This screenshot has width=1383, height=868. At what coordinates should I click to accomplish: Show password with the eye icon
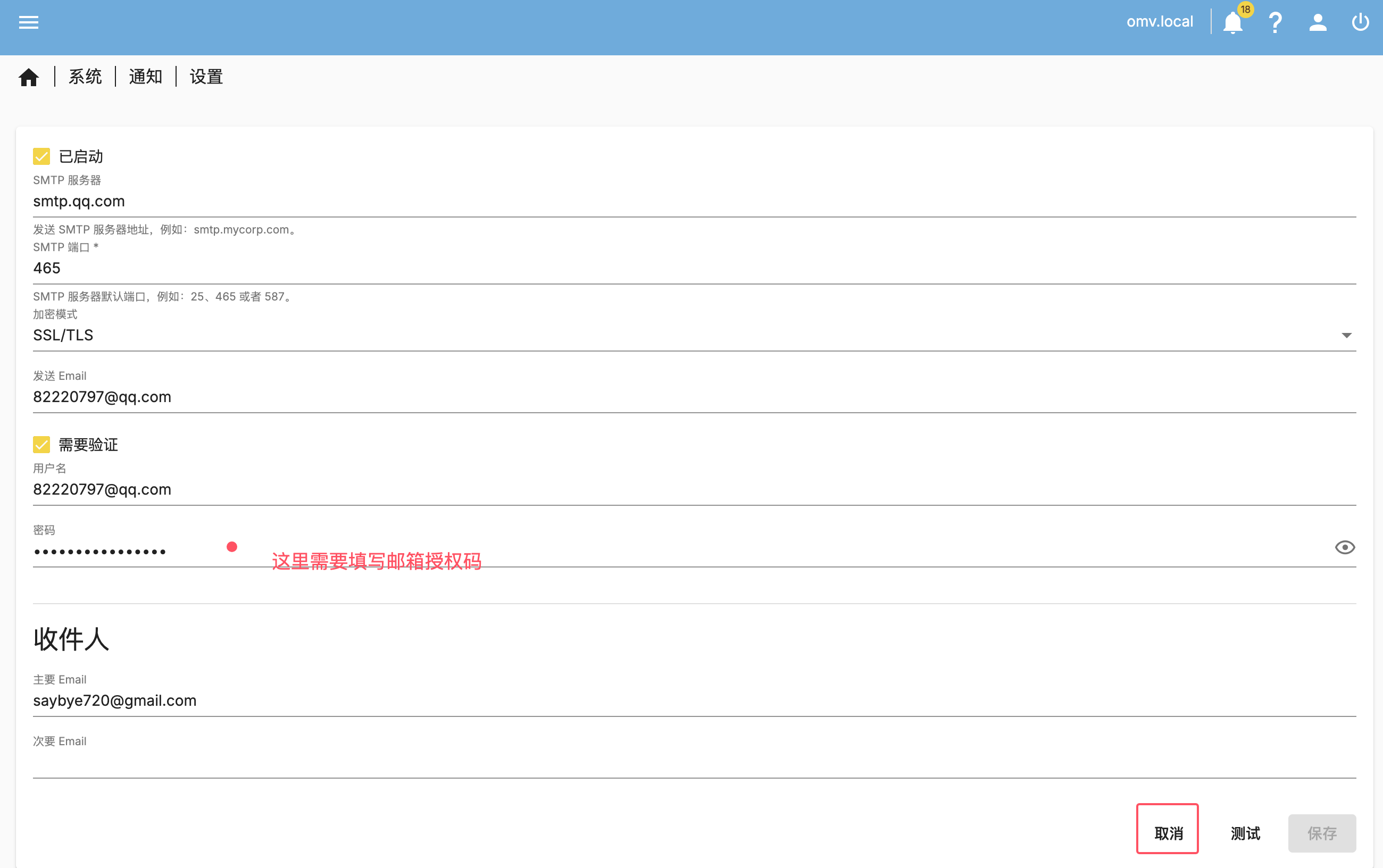(1345, 548)
